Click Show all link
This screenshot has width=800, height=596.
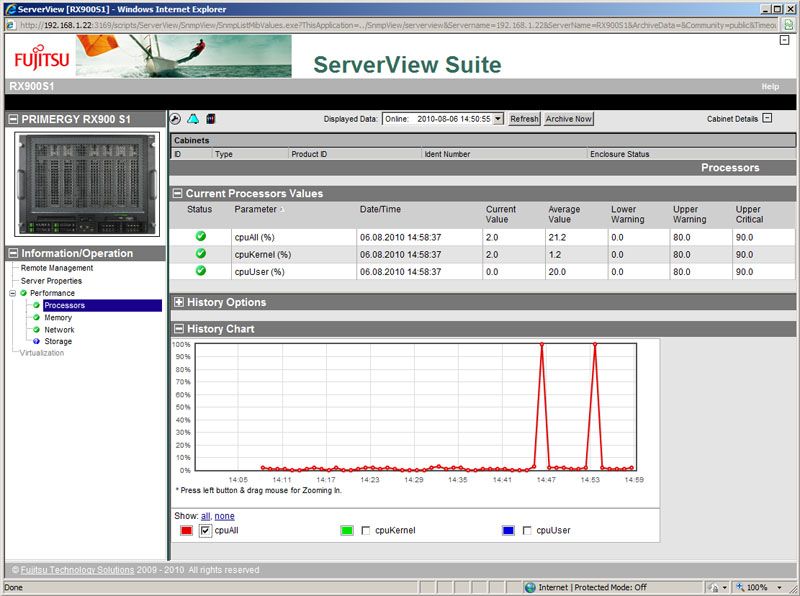click(x=205, y=516)
